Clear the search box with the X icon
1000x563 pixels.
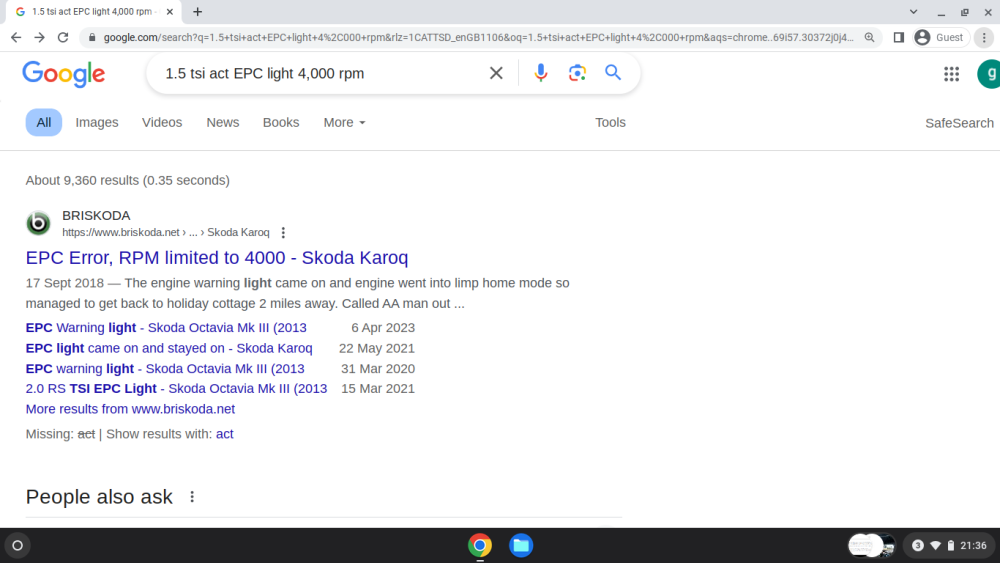pyautogui.click(x=496, y=73)
